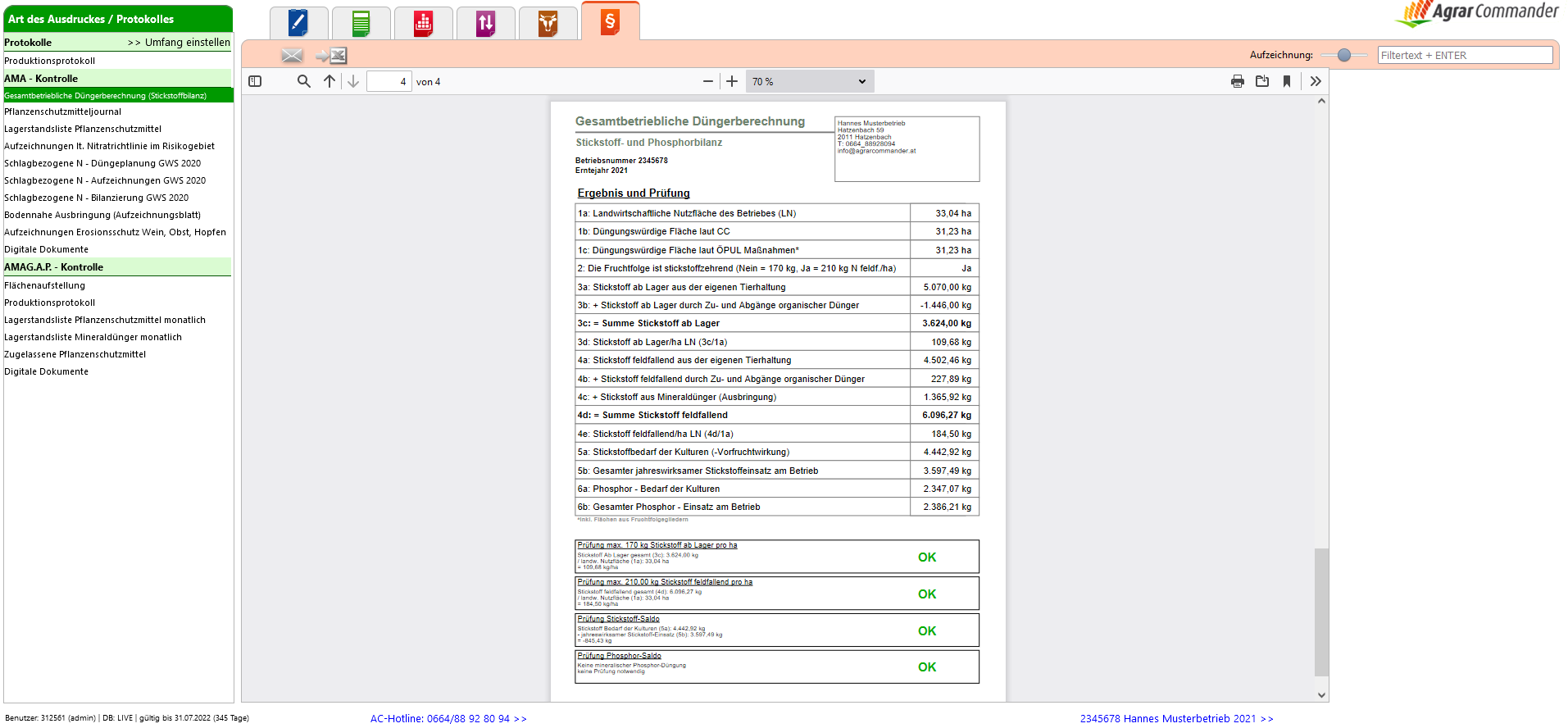Click the document scrollbar up arrow
This screenshot has width=1568, height=728.
pyautogui.click(x=1321, y=102)
